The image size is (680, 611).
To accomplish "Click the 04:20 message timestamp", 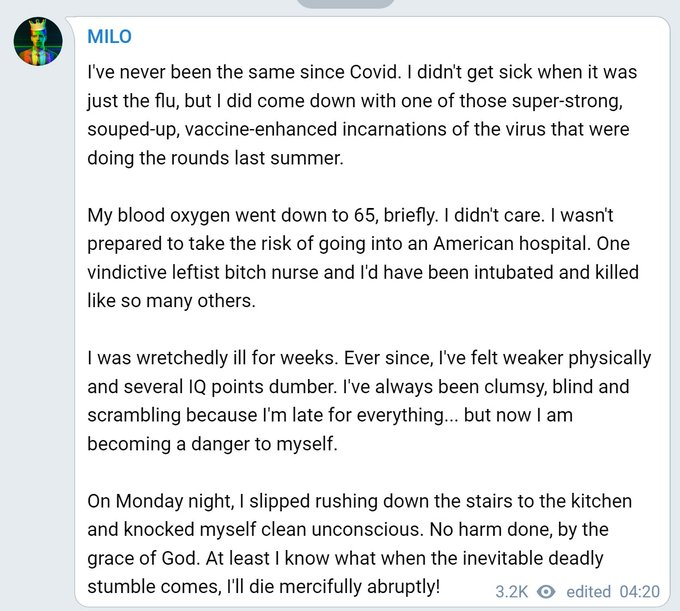I will (x=641, y=590).
